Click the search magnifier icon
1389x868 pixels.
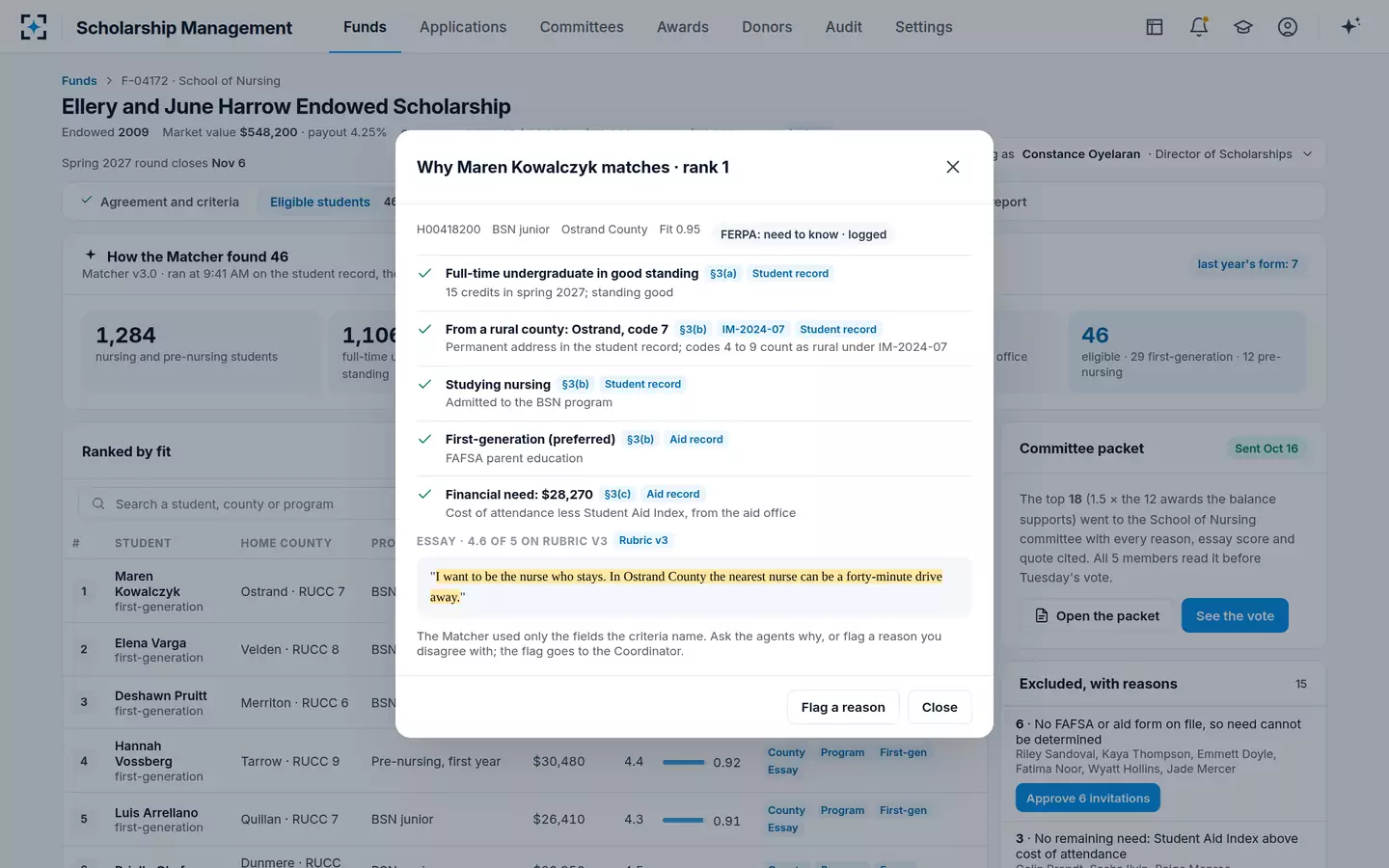click(98, 503)
